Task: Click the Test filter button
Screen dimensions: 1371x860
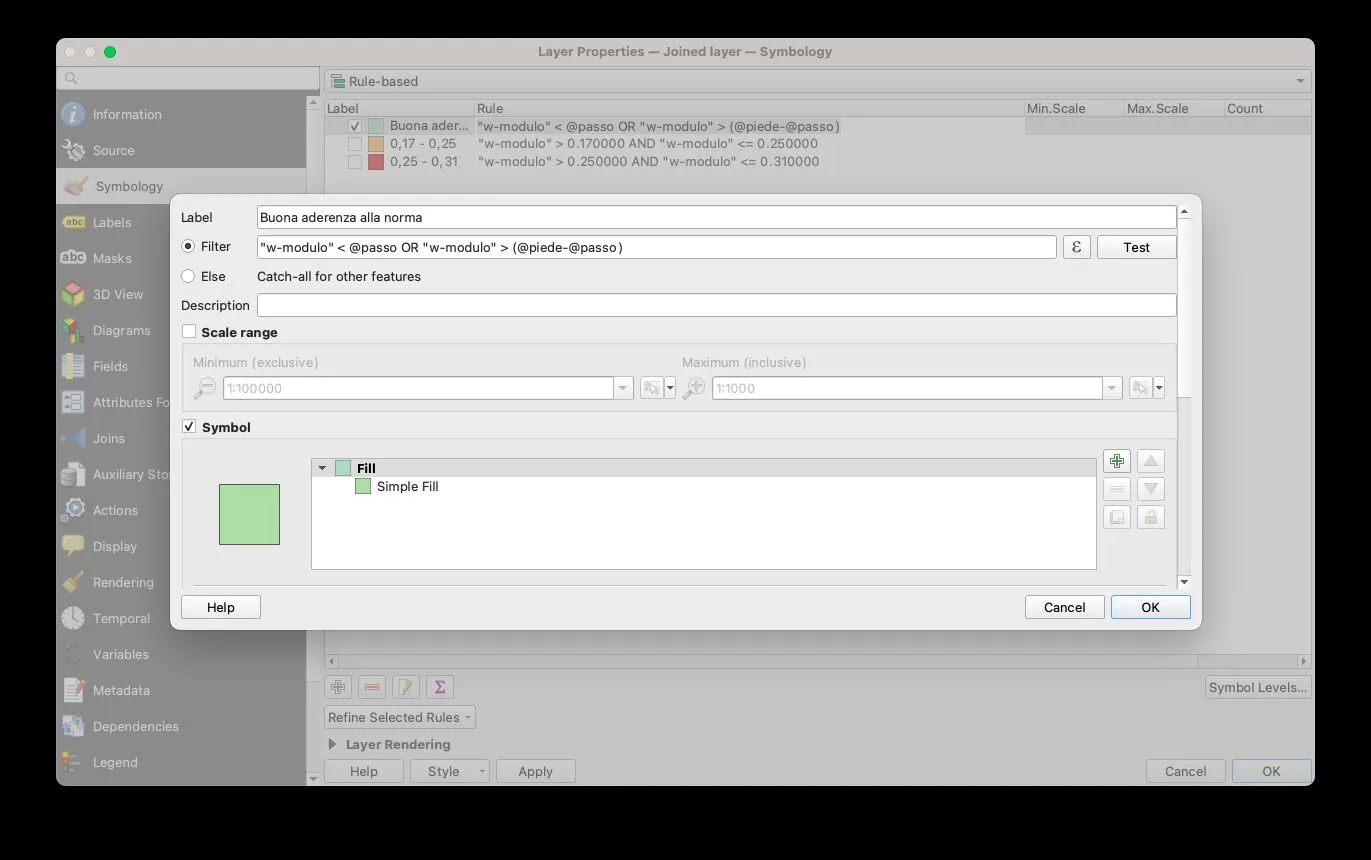Action: pos(1136,247)
